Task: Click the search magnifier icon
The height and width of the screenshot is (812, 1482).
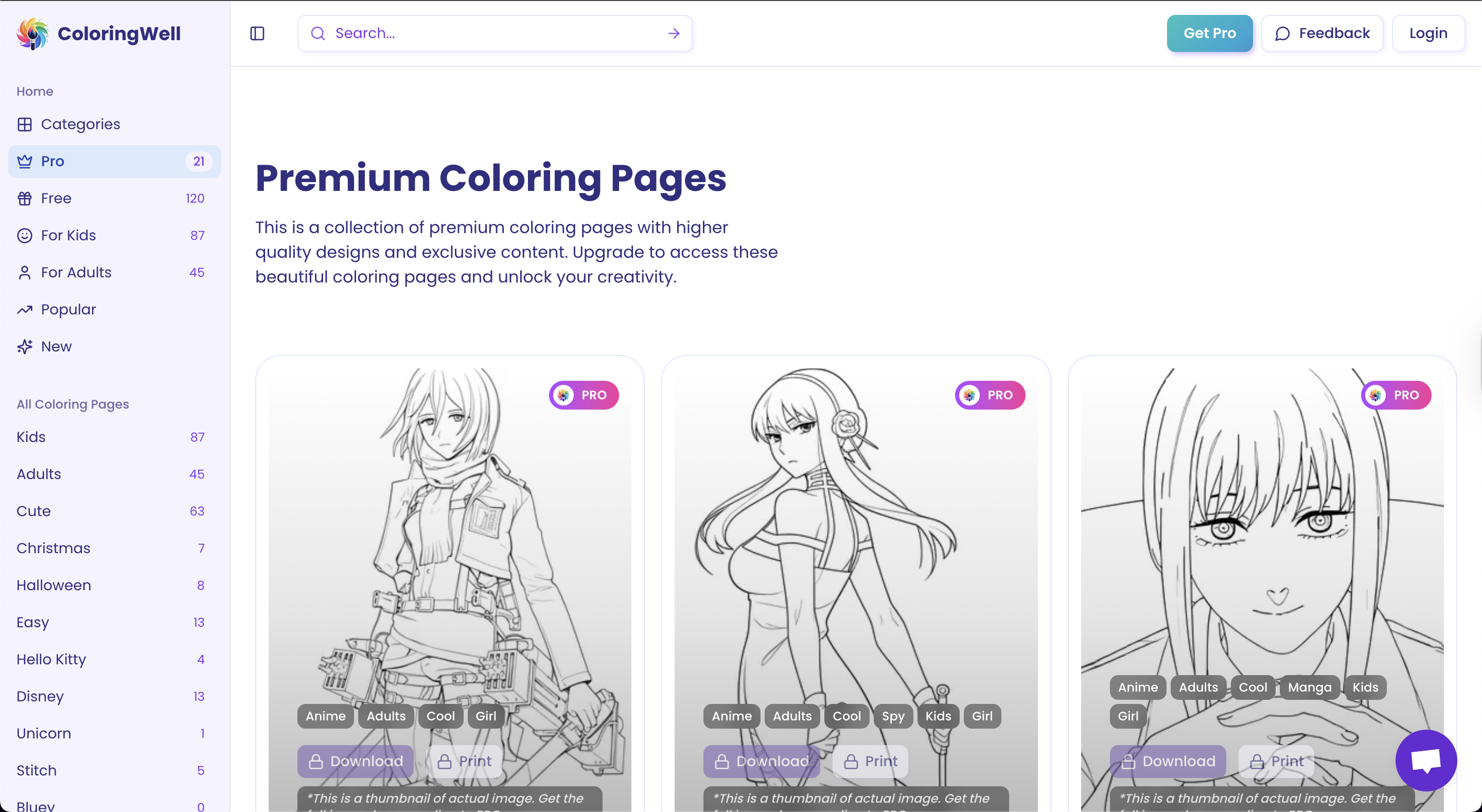Action: pos(317,33)
